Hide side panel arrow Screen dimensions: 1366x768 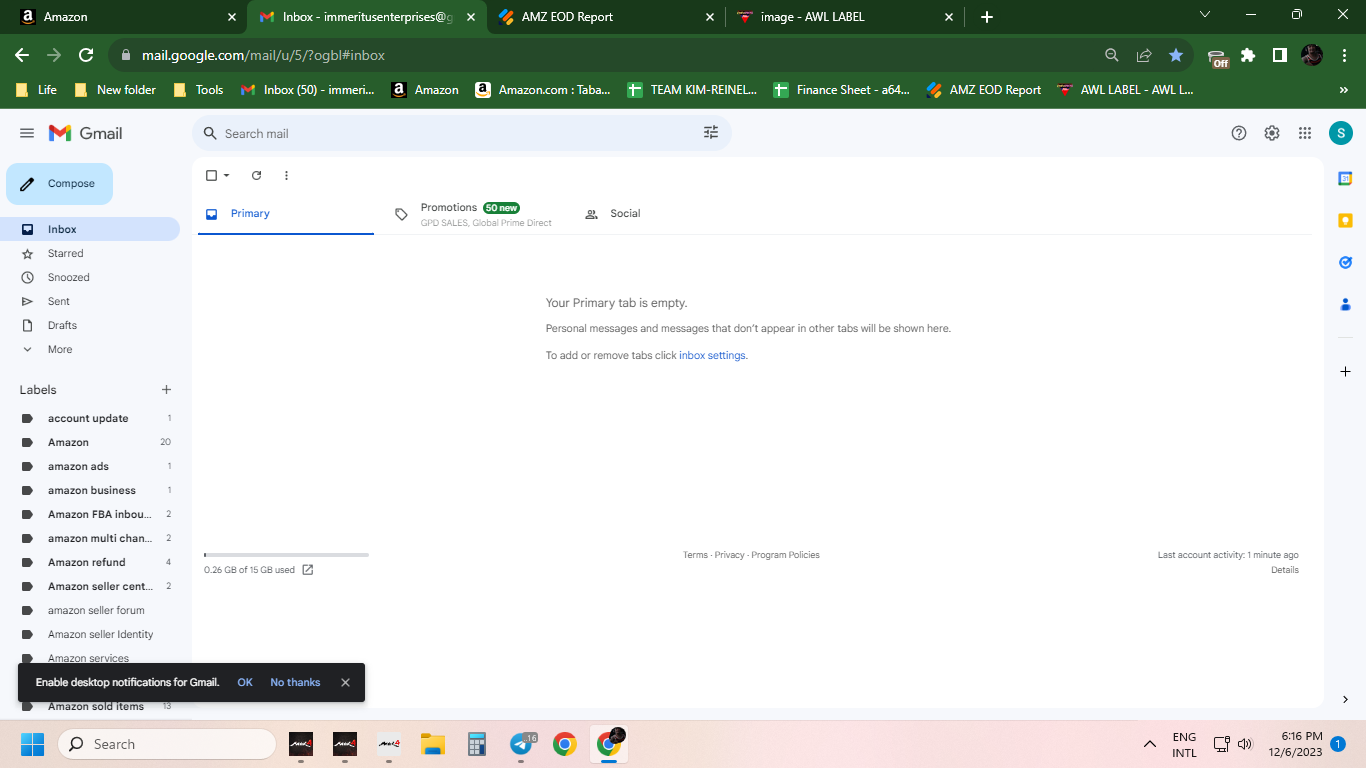pos(1345,700)
